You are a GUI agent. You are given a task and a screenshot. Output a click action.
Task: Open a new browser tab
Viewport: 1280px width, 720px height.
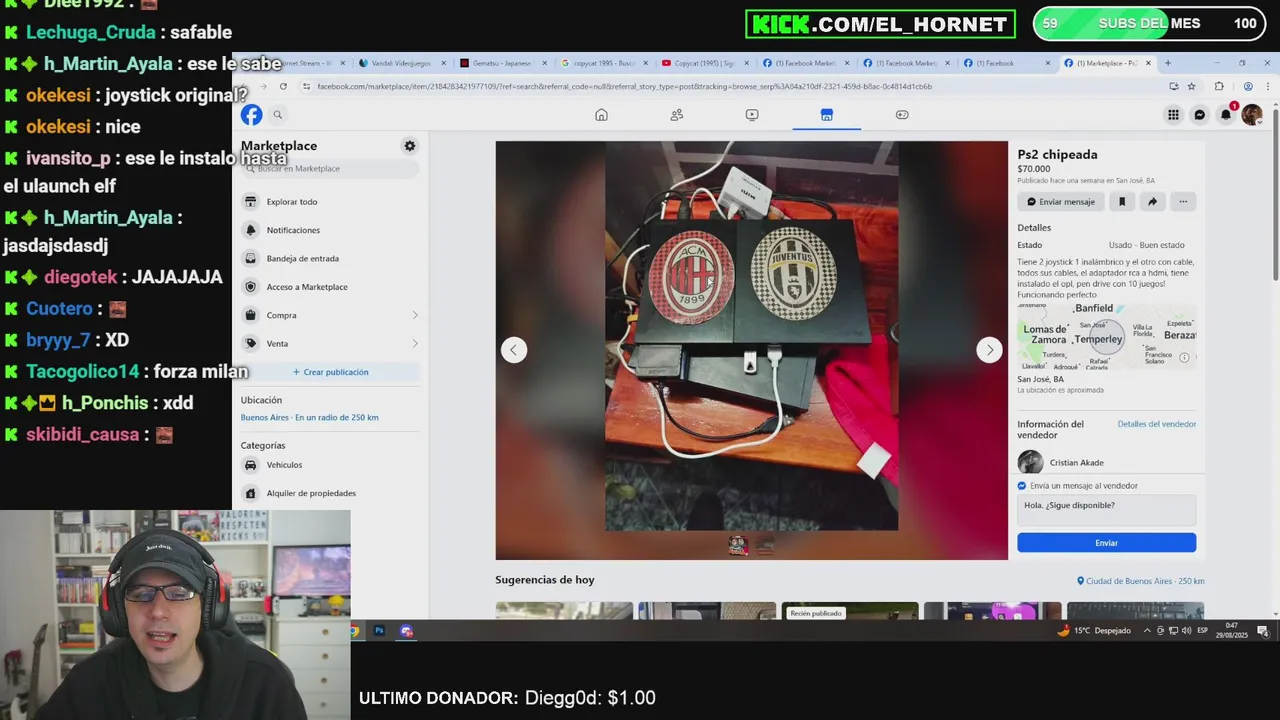pos(1167,63)
